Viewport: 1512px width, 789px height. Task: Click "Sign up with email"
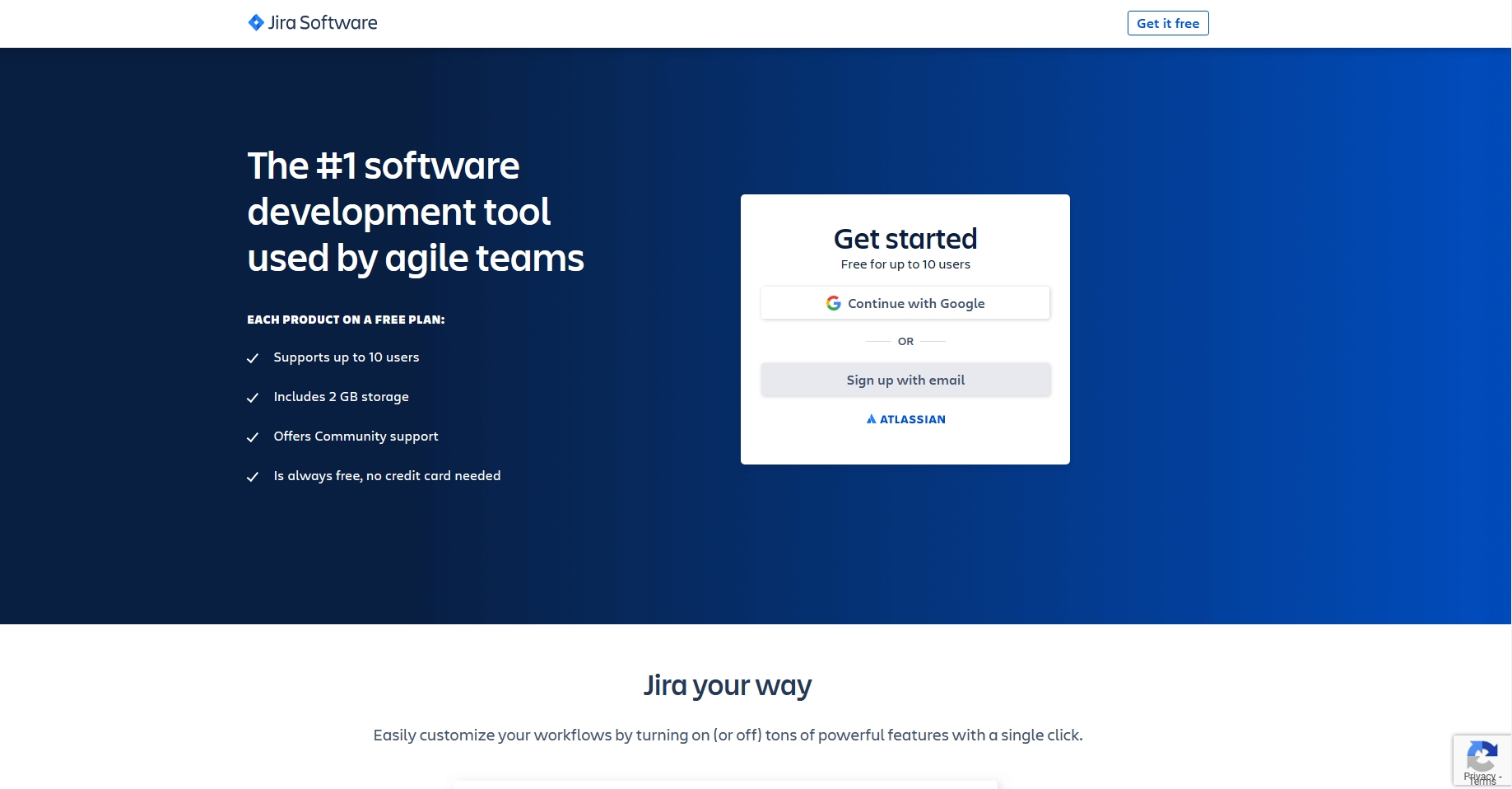pos(905,380)
